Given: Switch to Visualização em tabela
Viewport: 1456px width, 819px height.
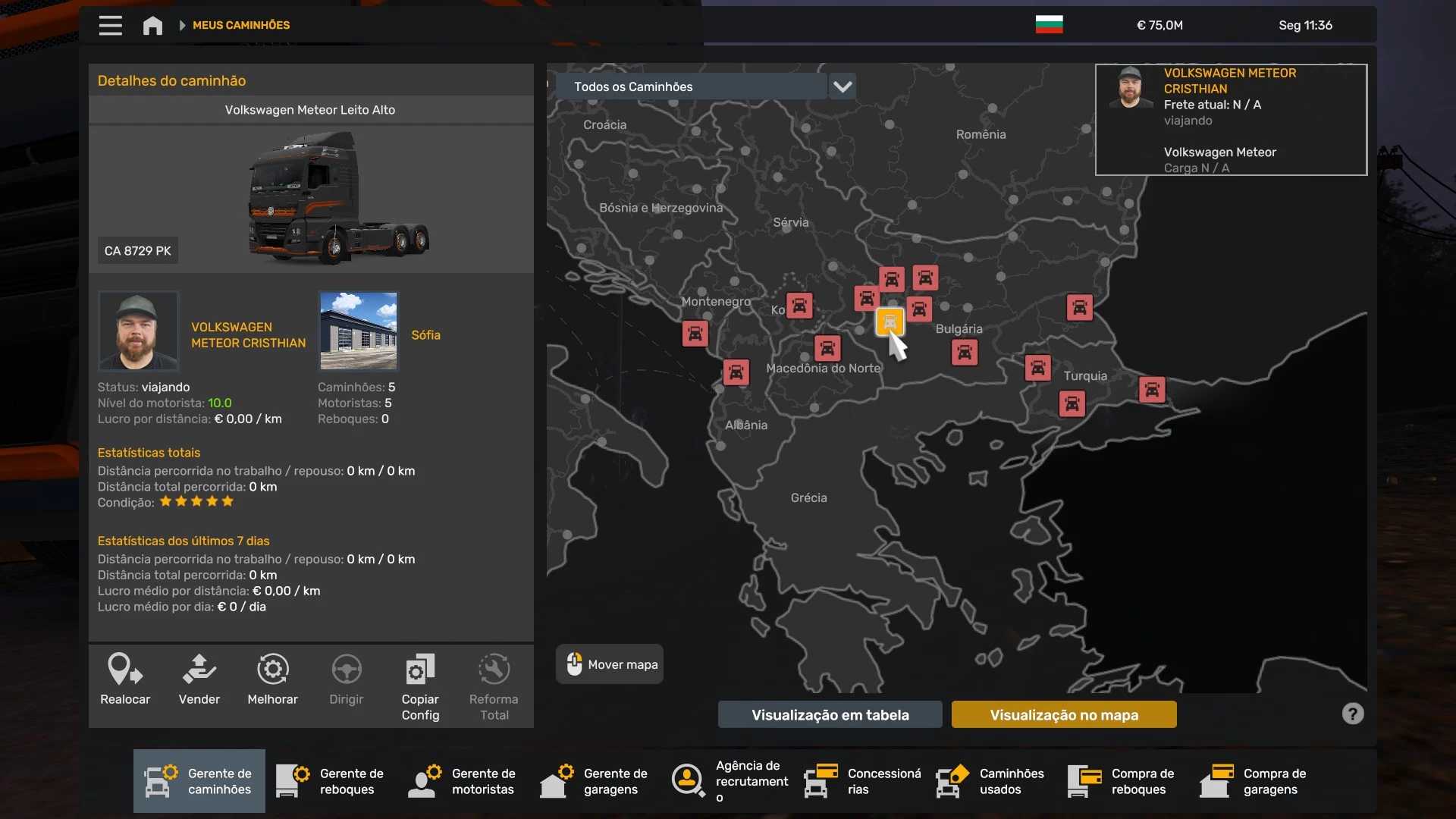Looking at the screenshot, I should coord(830,714).
